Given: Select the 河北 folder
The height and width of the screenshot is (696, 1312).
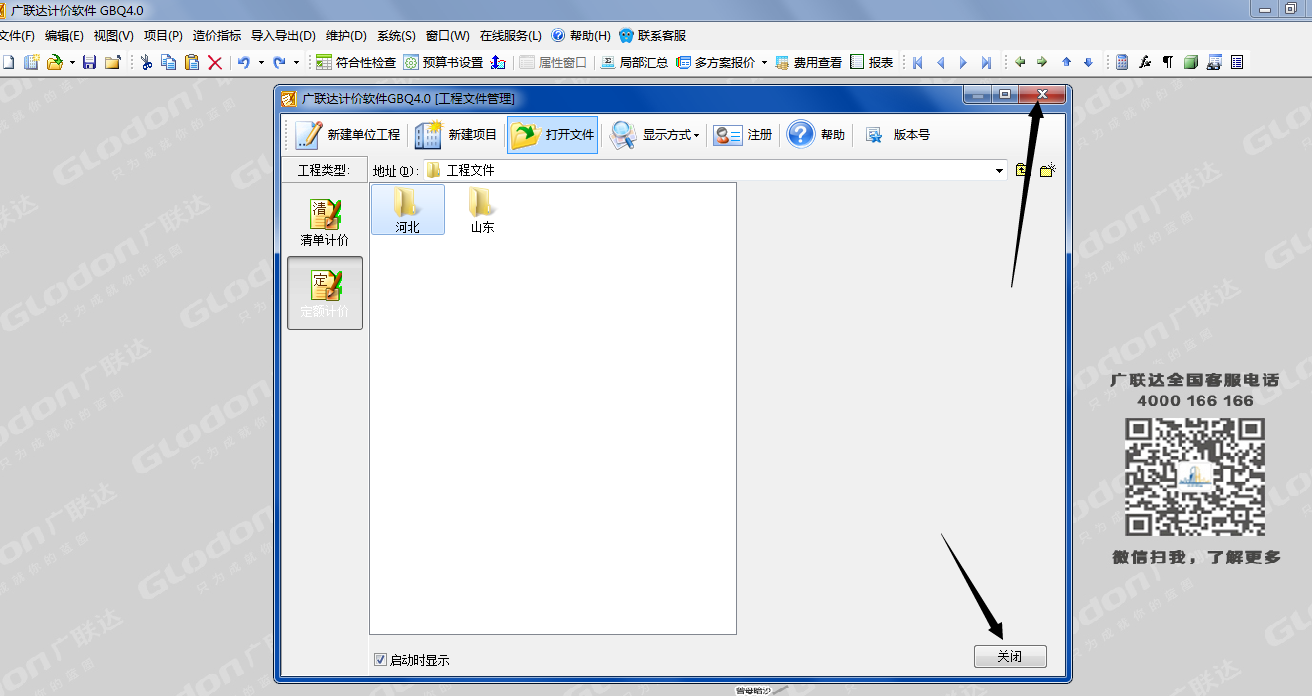Looking at the screenshot, I should tap(407, 210).
